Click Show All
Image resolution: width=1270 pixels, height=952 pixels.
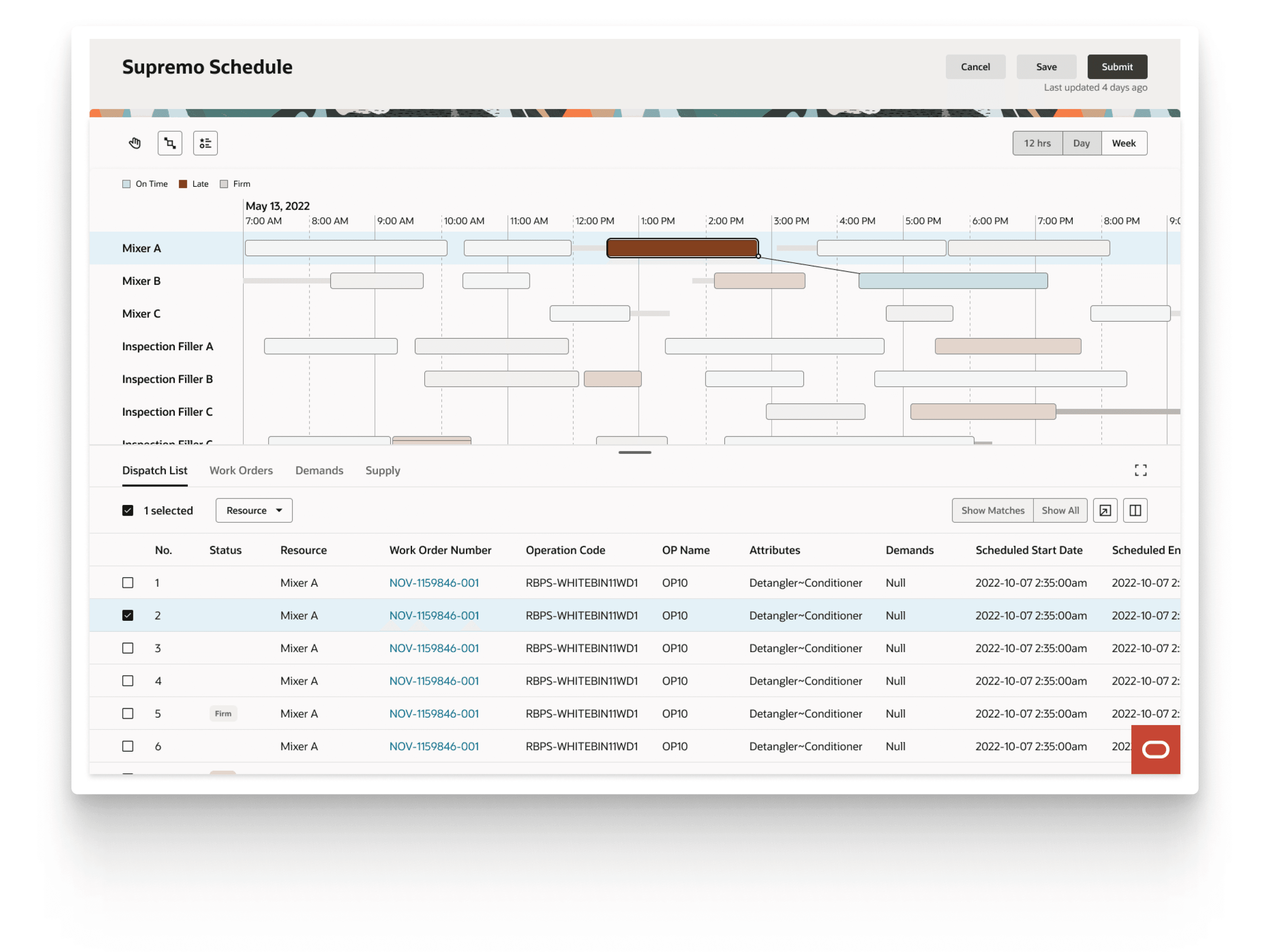pyautogui.click(x=1060, y=511)
